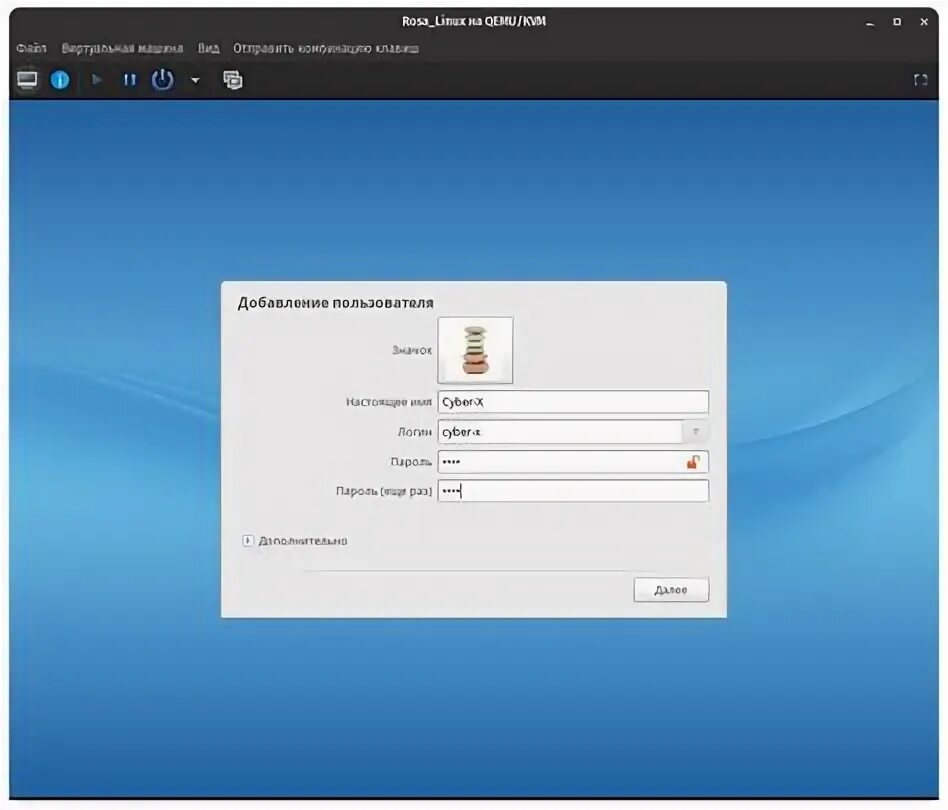Click the Далее button

[x=671, y=589]
